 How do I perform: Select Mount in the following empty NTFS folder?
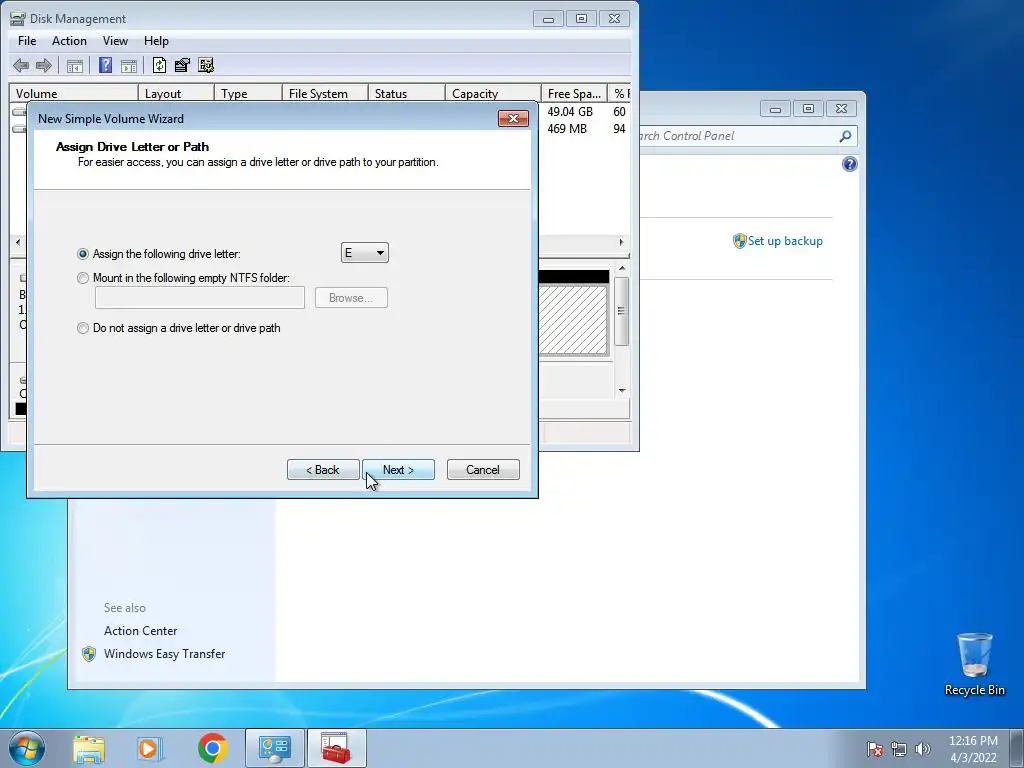tap(83, 278)
